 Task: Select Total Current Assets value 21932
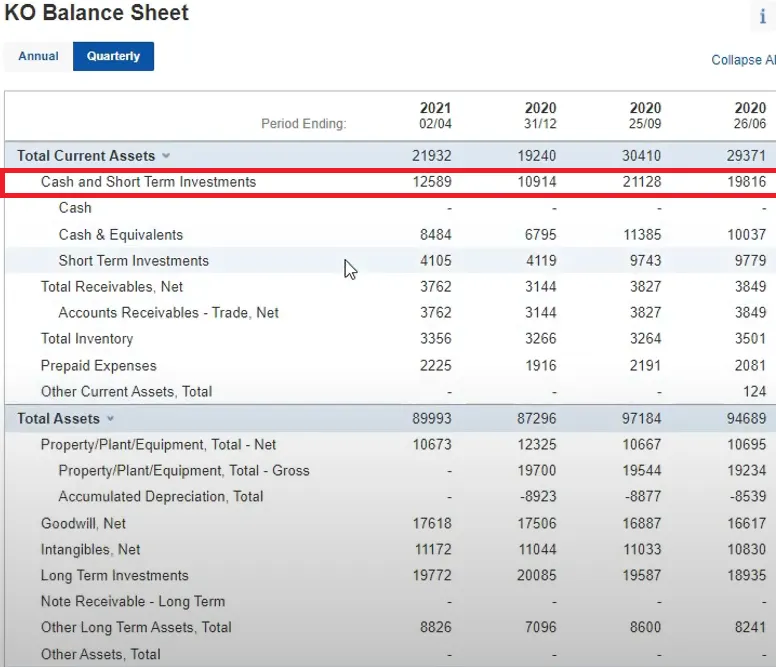[x=432, y=156]
